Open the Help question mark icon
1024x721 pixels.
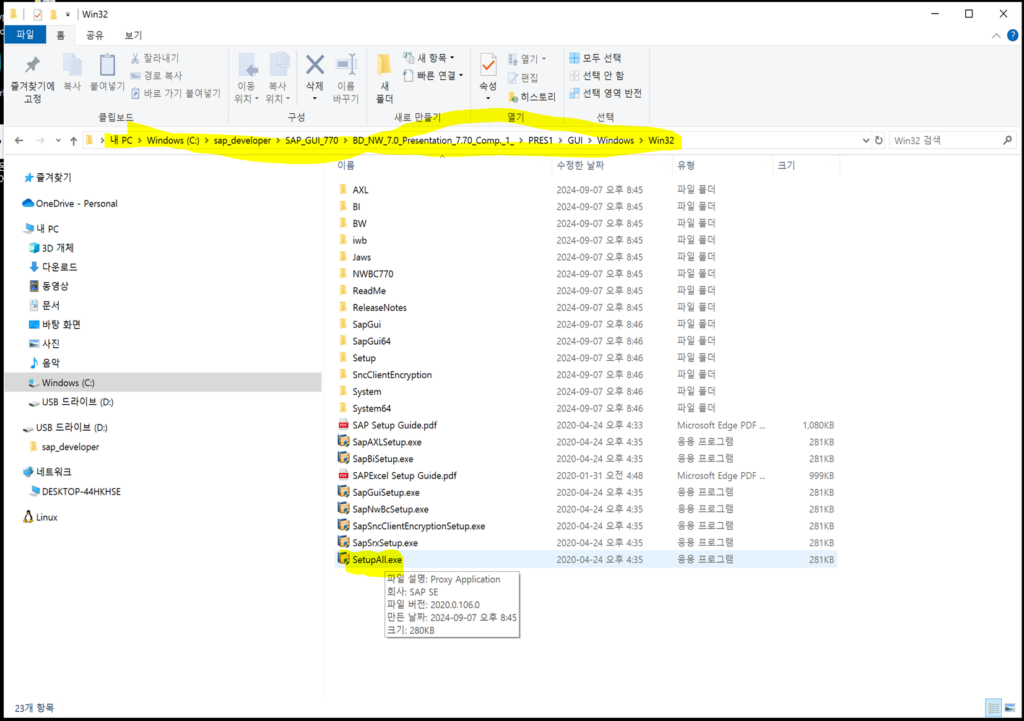coord(1012,35)
